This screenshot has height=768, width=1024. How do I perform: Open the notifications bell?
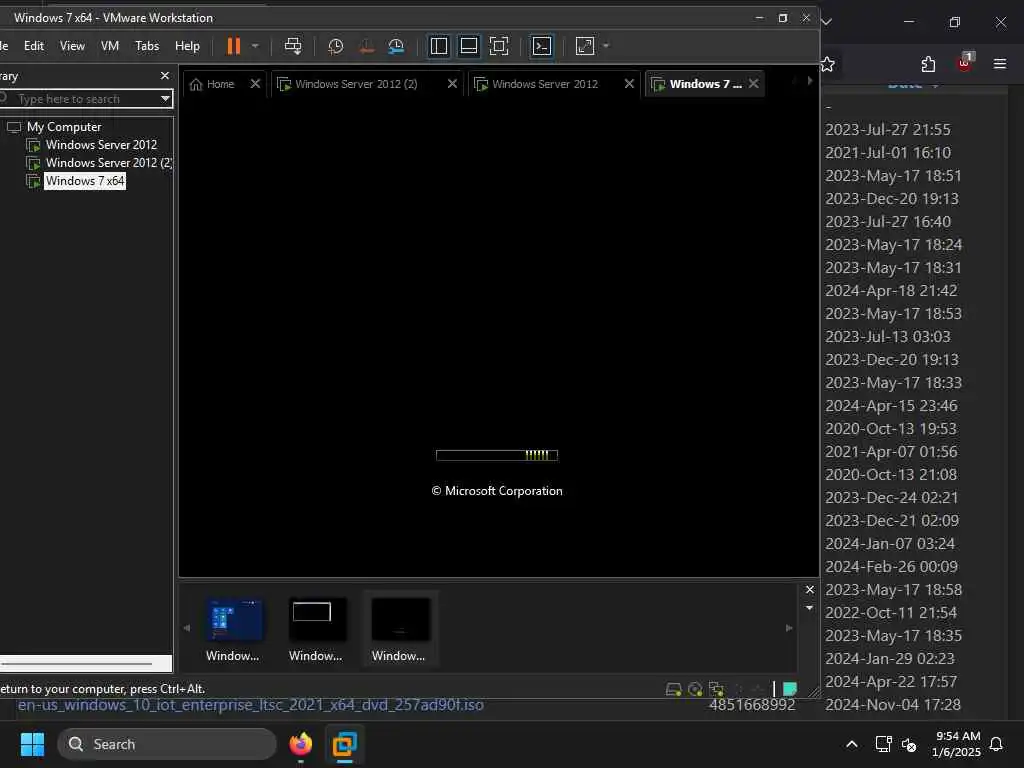pyautogui.click(x=997, y=744)
